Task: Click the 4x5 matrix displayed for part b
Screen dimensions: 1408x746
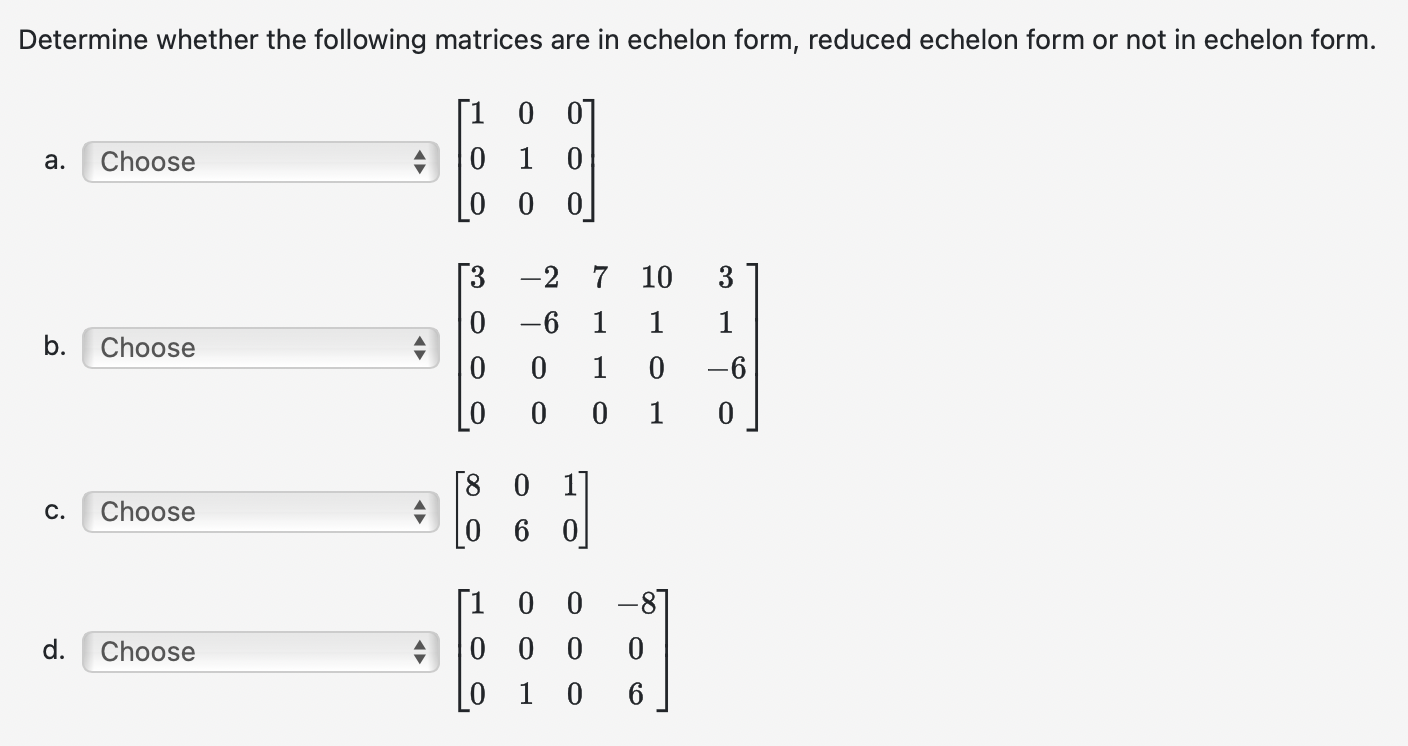Action: click(x=605, y=345)
